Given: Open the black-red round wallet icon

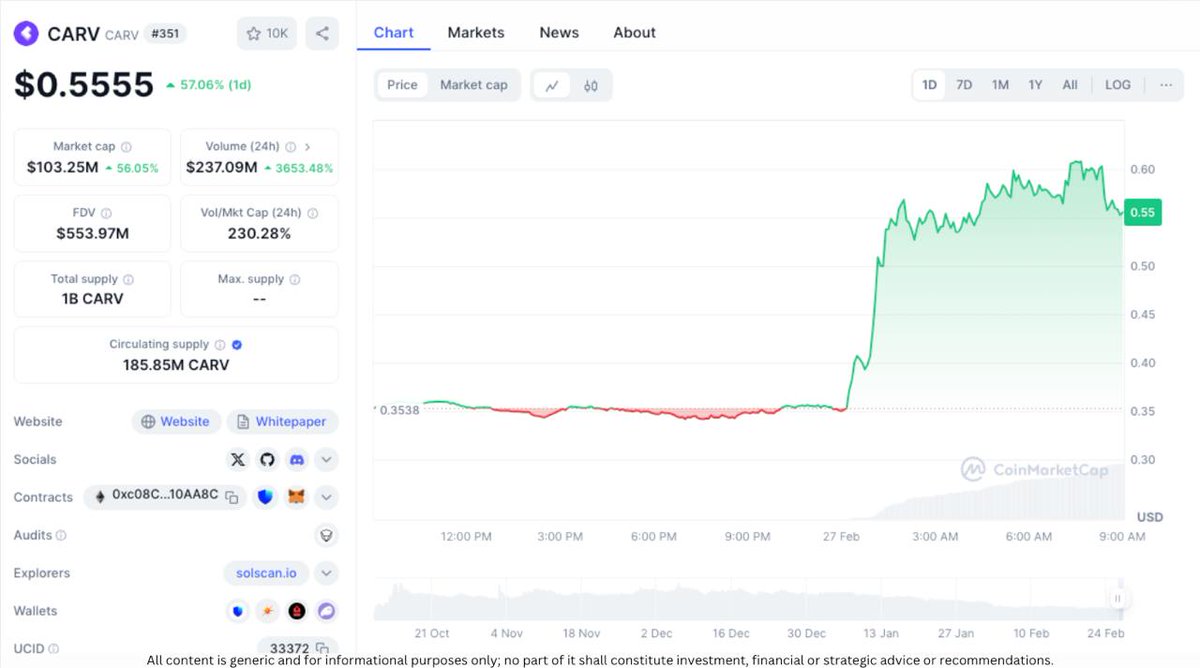Looking at the screenshot, I should coord(297,611).
